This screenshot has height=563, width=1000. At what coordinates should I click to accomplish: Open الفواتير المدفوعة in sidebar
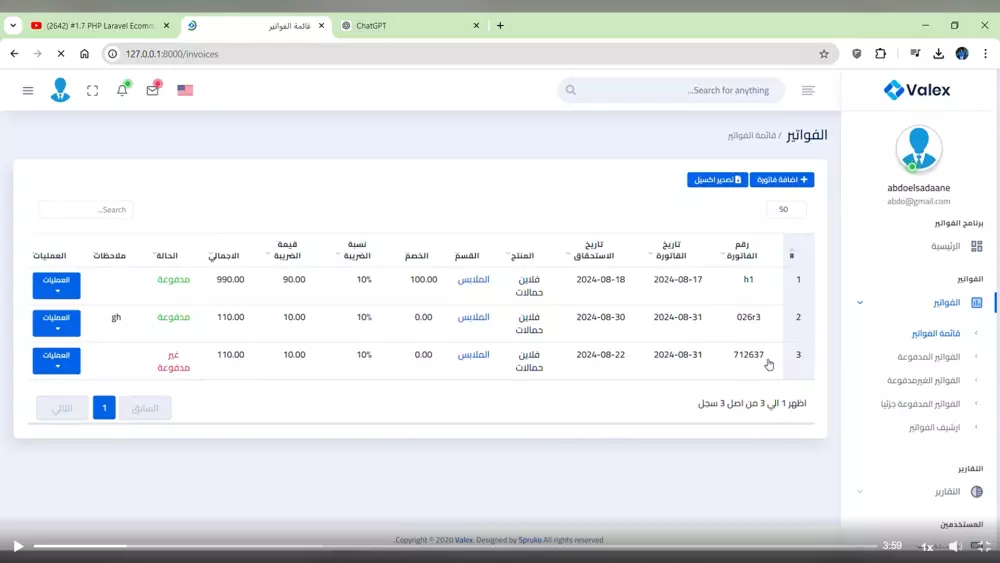929,357
